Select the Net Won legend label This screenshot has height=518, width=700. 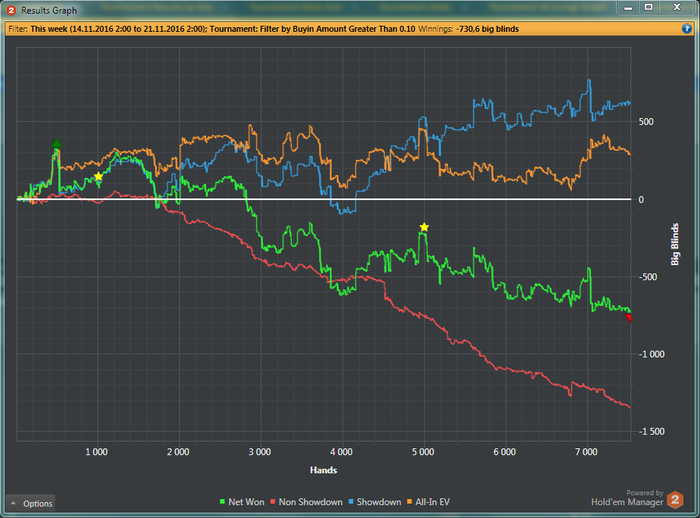246,502
